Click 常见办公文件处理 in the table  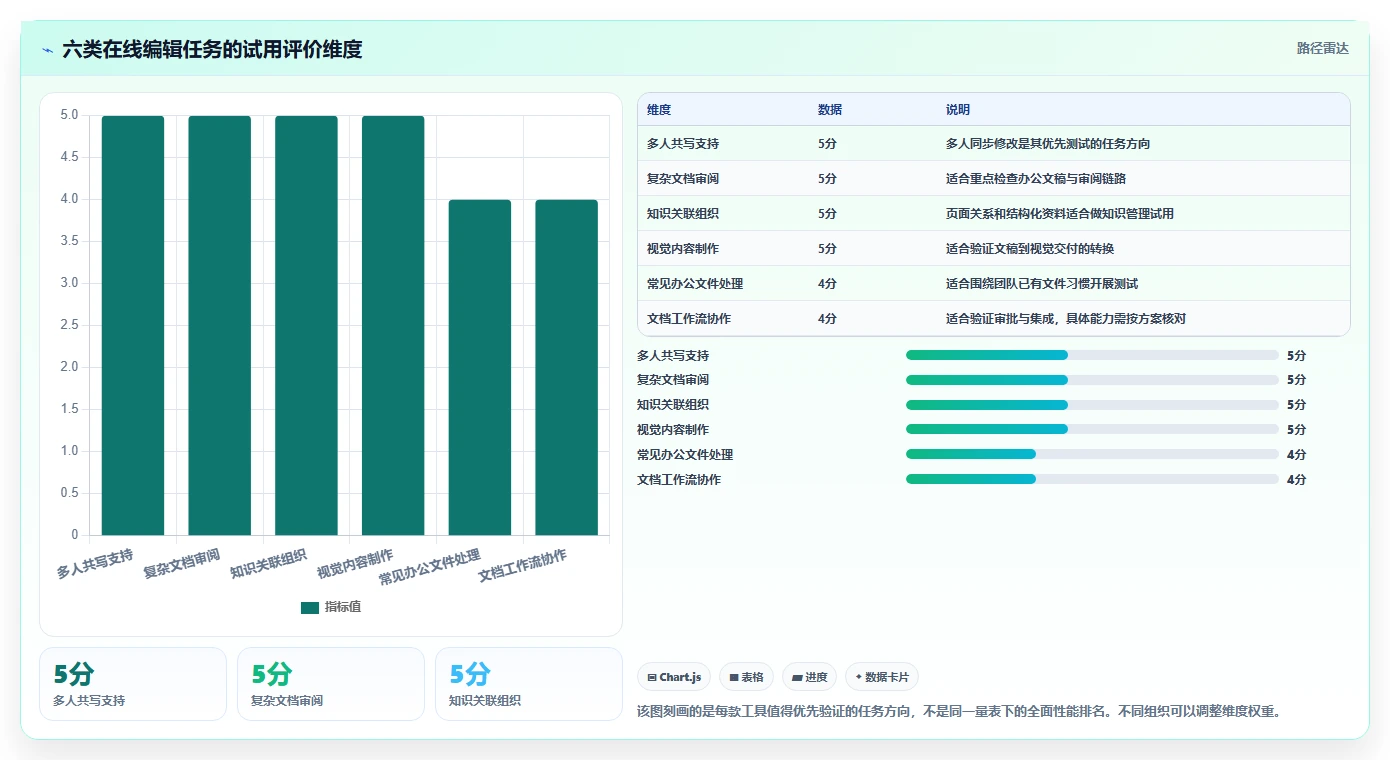[x=695, y=284]
